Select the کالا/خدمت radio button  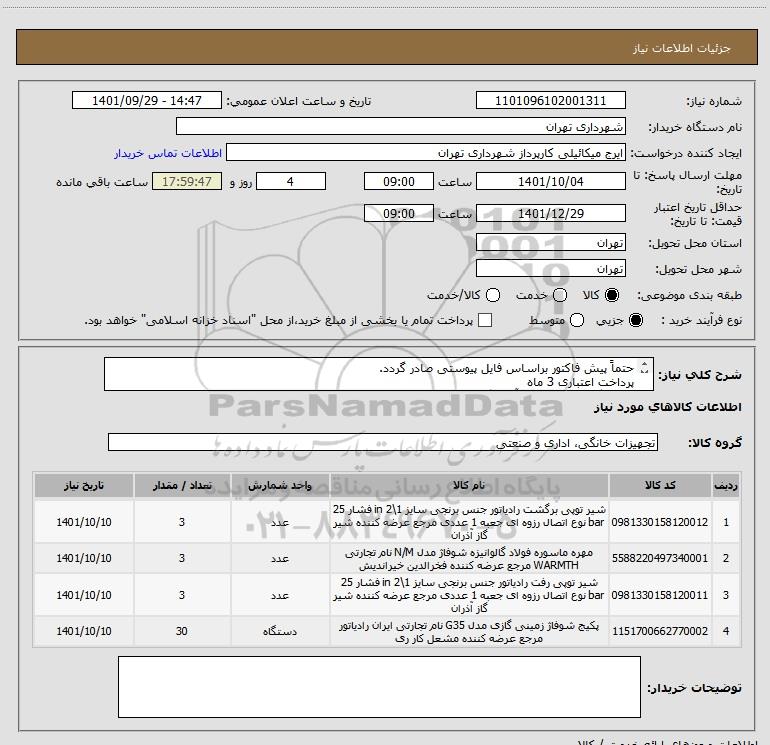493,295
